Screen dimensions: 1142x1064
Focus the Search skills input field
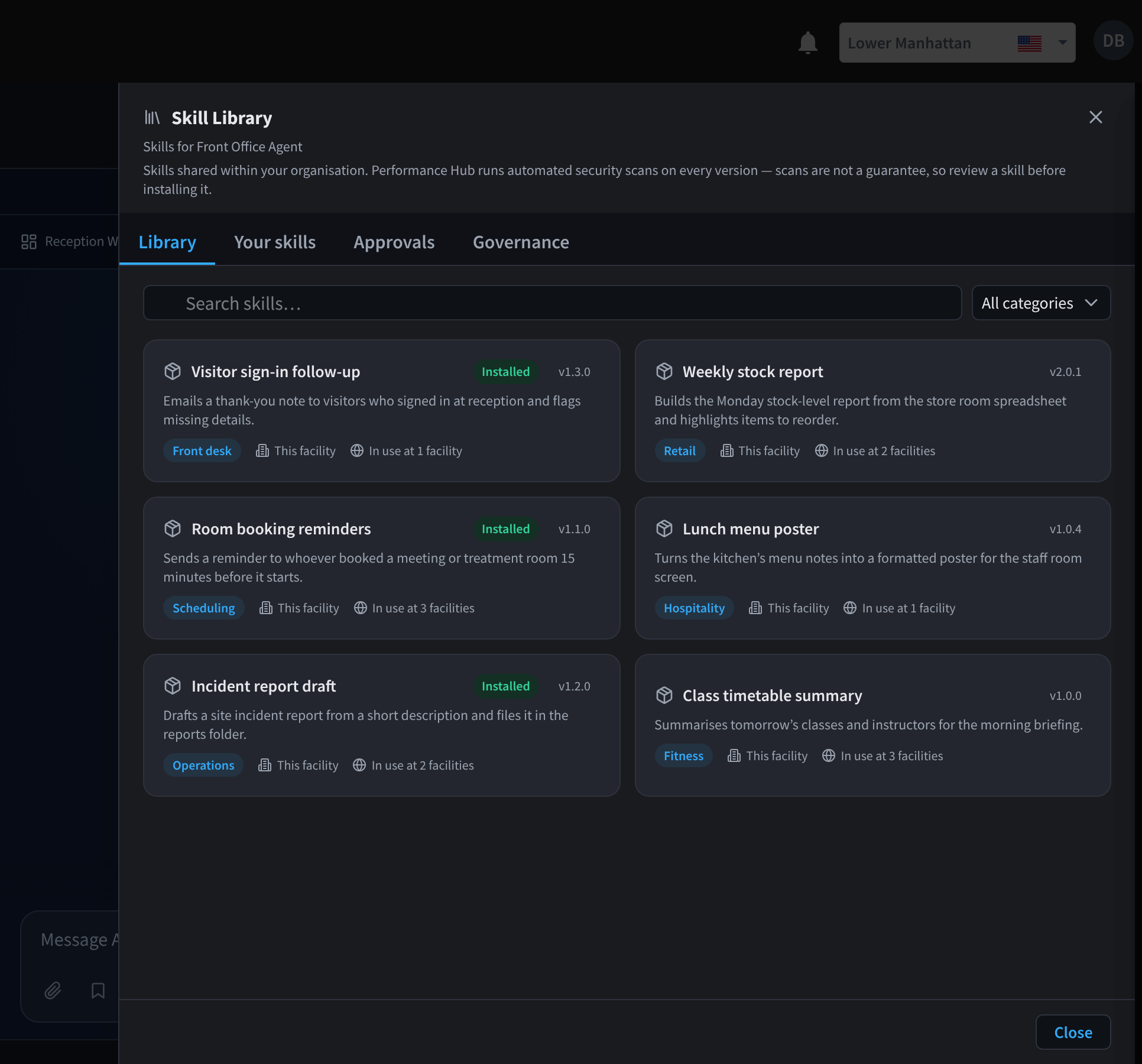point(553,303)
